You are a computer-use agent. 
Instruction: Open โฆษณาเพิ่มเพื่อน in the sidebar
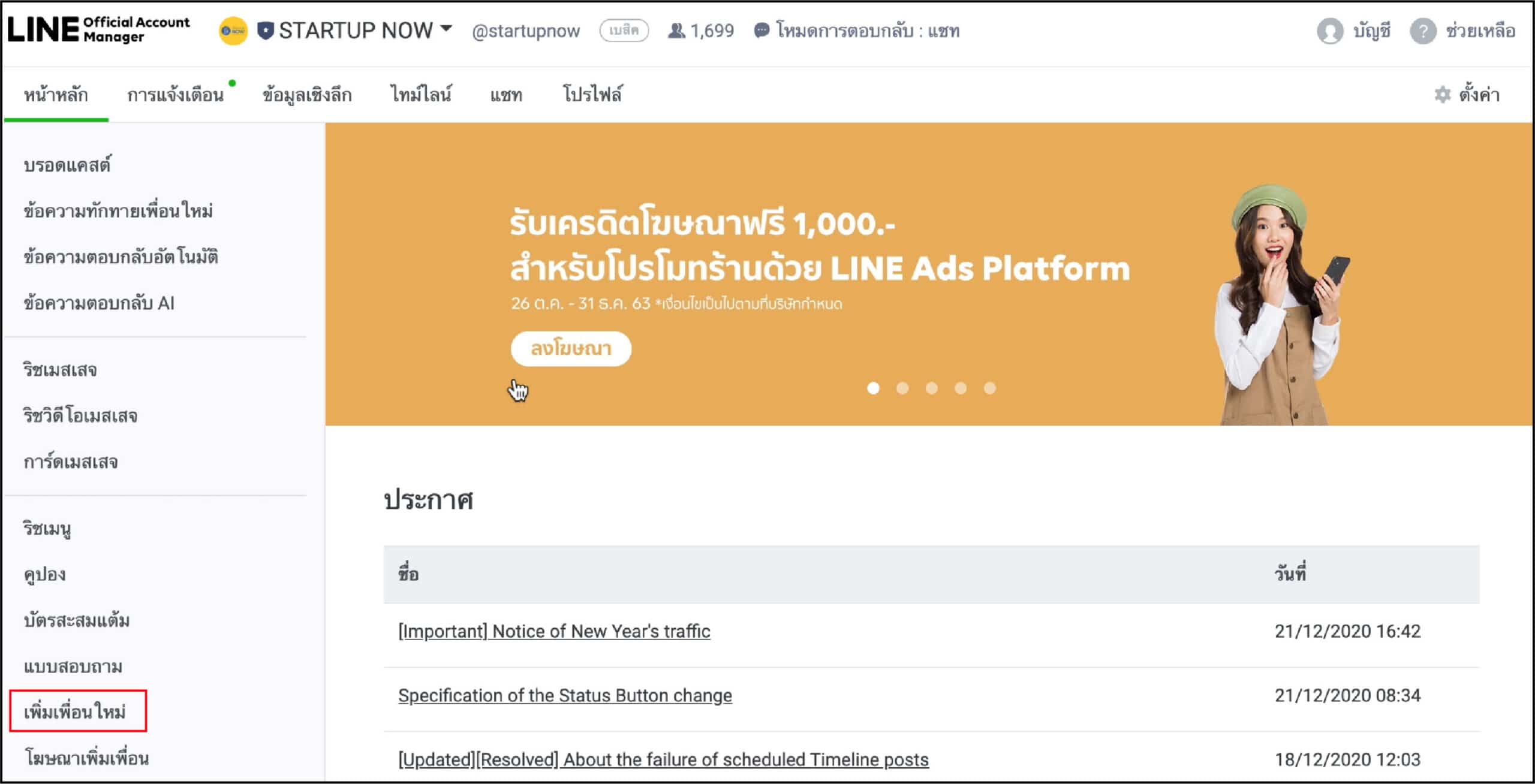86,758
